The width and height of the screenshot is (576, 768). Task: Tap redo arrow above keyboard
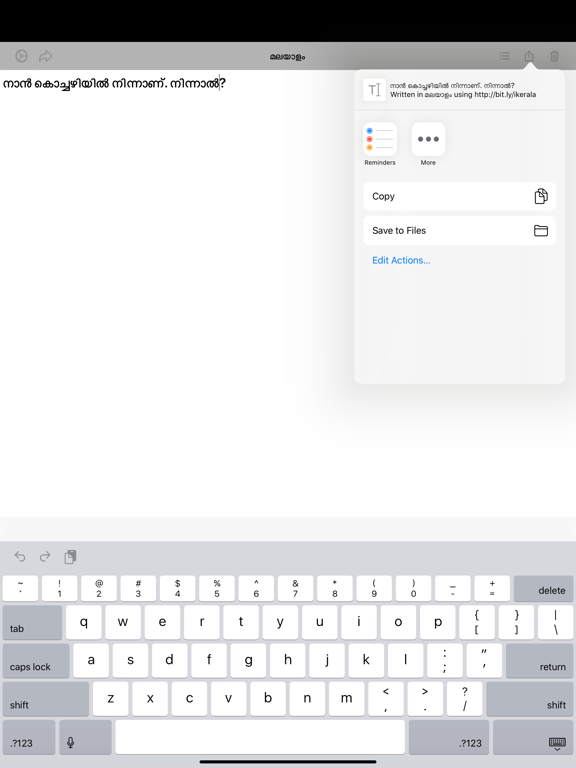pyautogui.click(x=45, y=556)
